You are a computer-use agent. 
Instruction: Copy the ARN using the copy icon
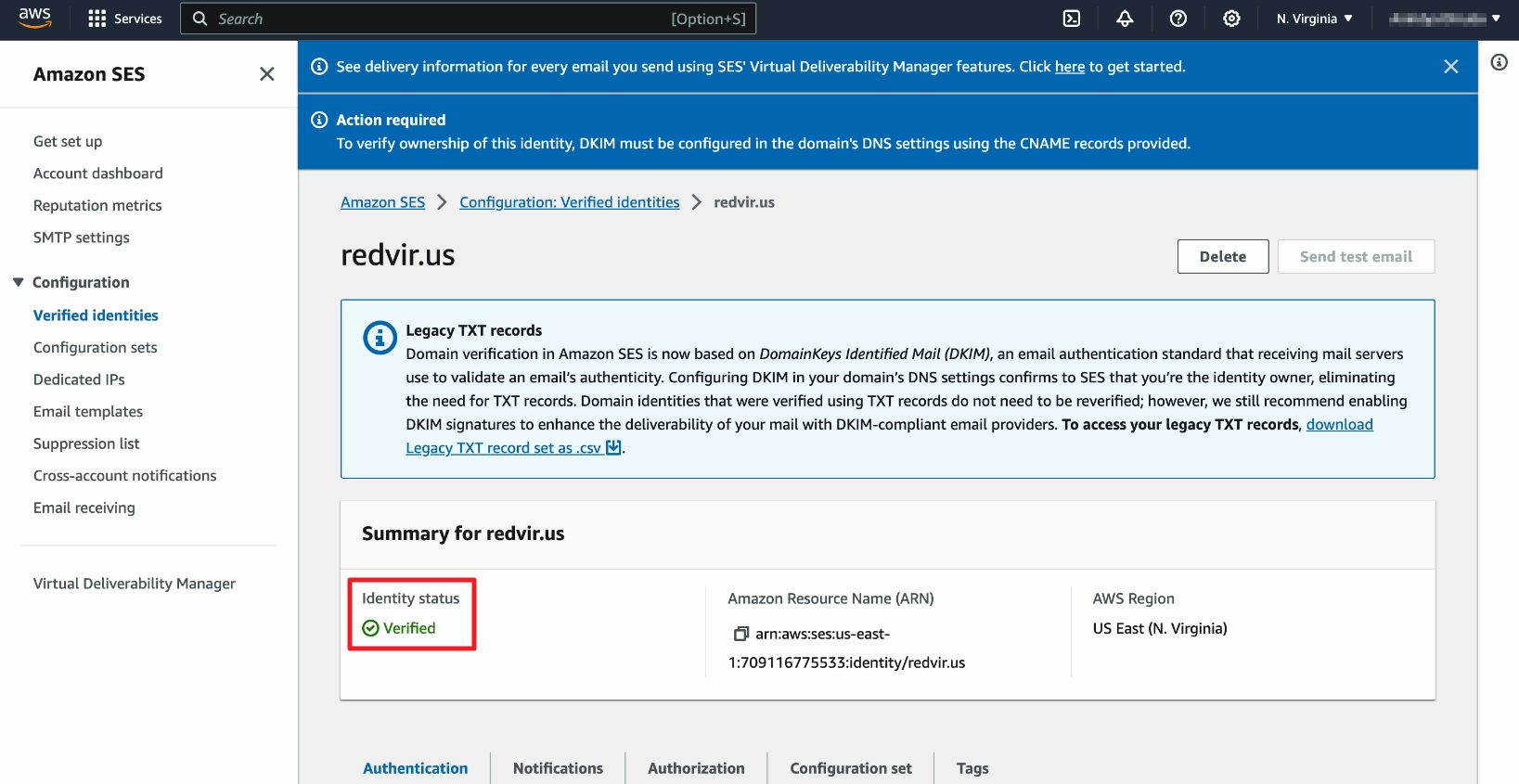tap(740, 634)
